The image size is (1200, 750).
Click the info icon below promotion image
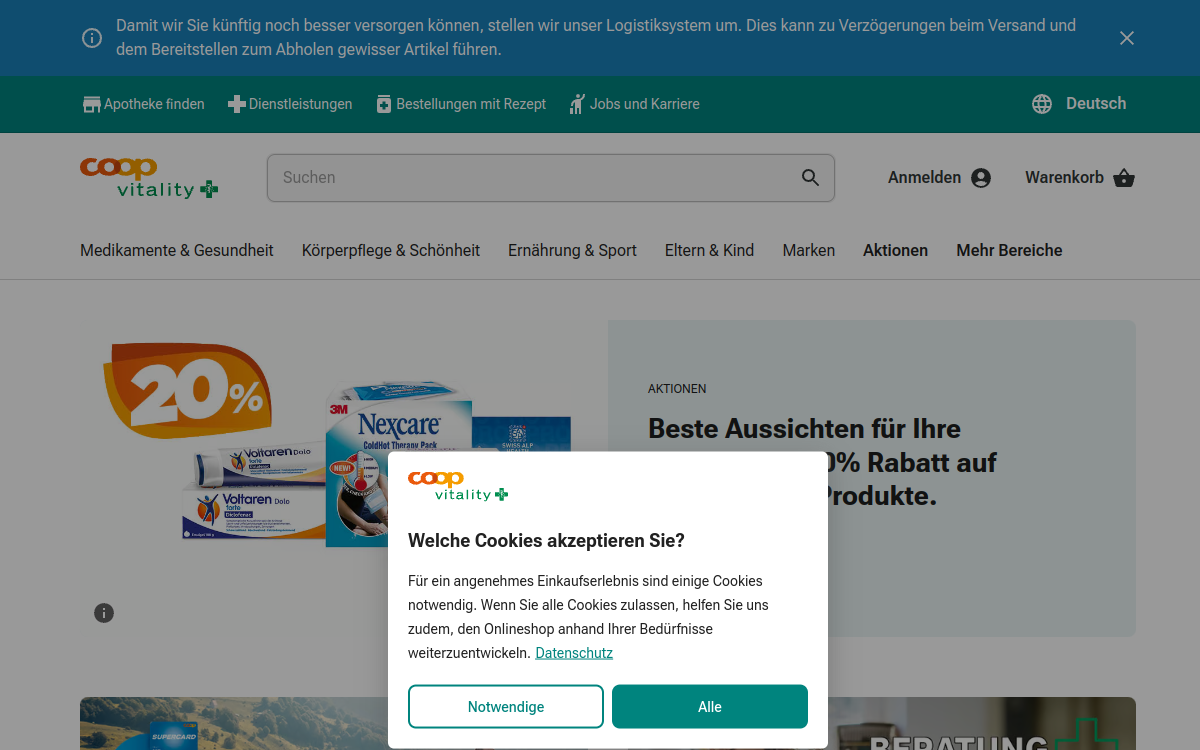click(104, 613)
